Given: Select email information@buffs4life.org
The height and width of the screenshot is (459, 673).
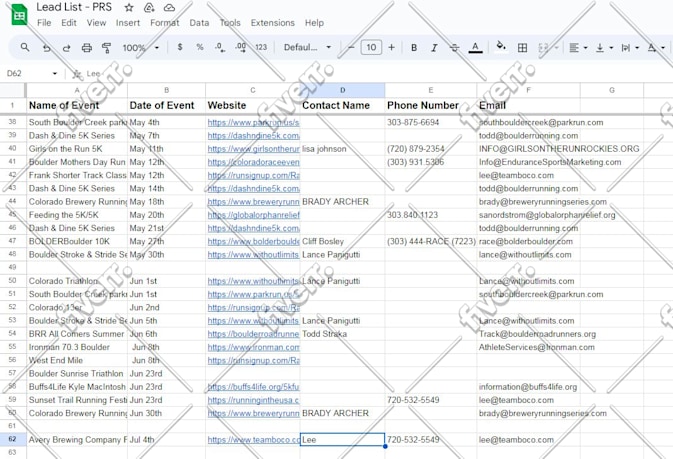Looking at the screenshot, I should [x=528, y=387].
